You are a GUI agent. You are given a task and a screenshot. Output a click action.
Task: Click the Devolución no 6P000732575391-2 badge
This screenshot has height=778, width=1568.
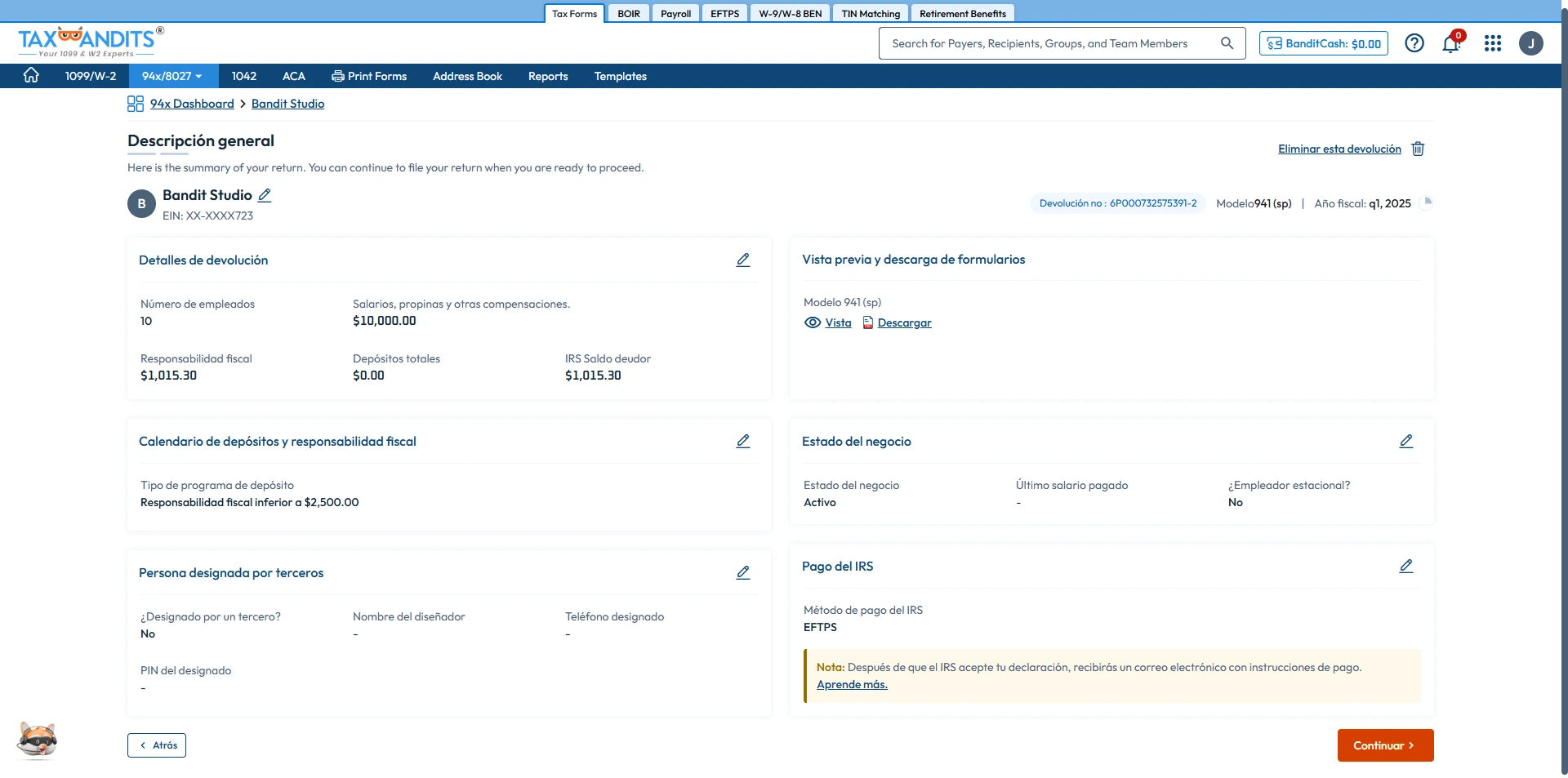click(1118, 203)
